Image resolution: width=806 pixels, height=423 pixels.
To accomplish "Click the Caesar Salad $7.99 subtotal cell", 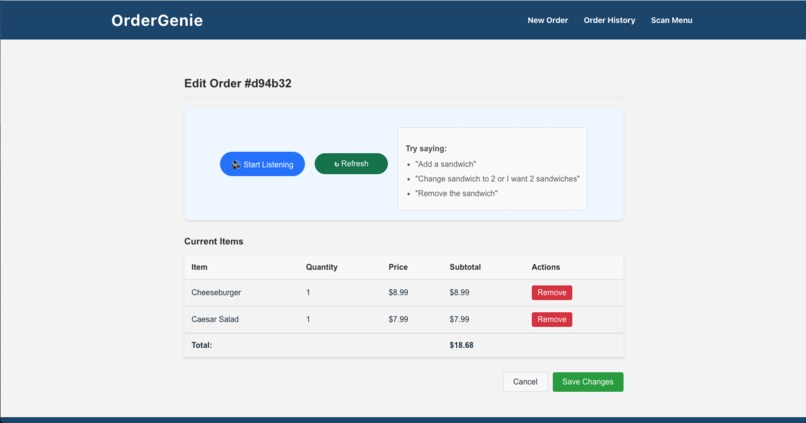I will point(460,319).
